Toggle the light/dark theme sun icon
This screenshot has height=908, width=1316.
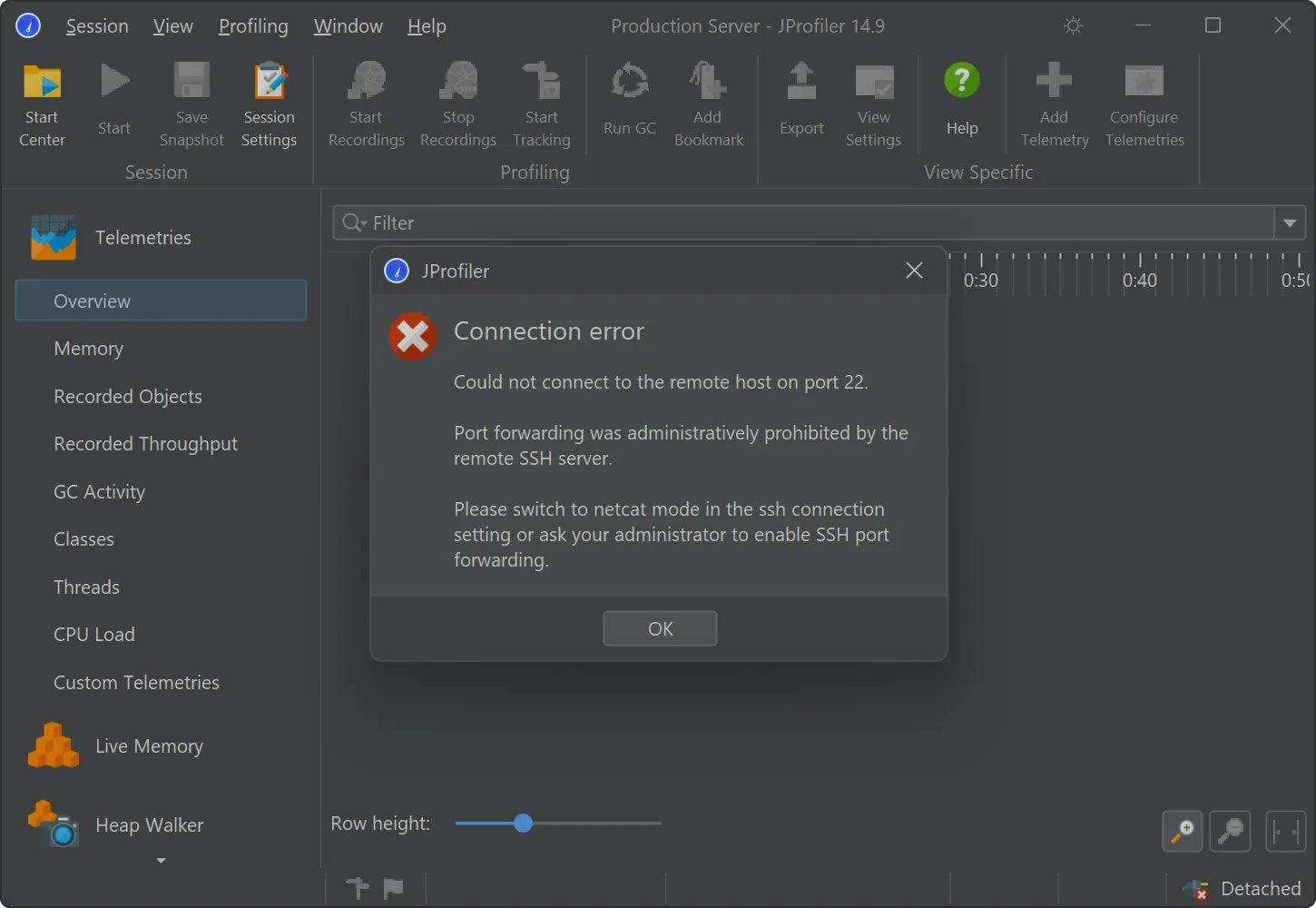(1074, 25)
